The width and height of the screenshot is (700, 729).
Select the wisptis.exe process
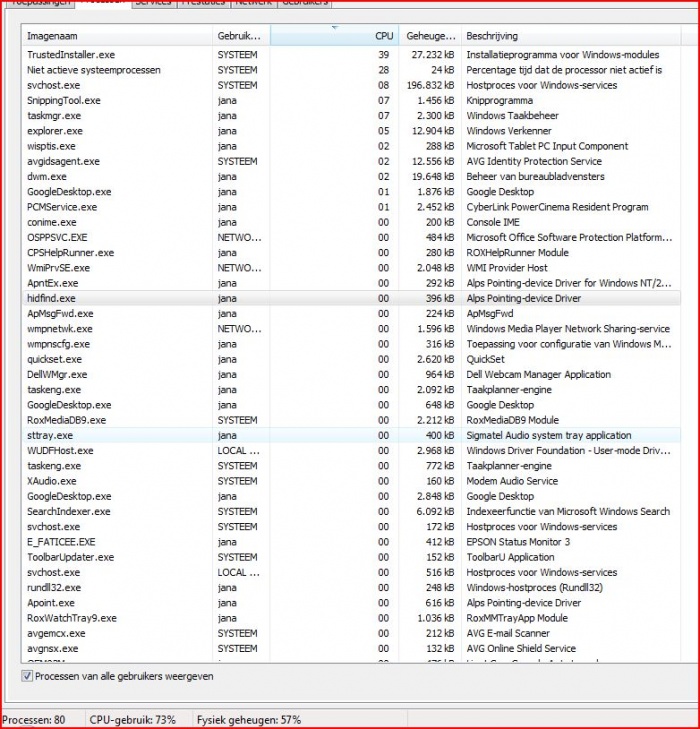(351, 146)
